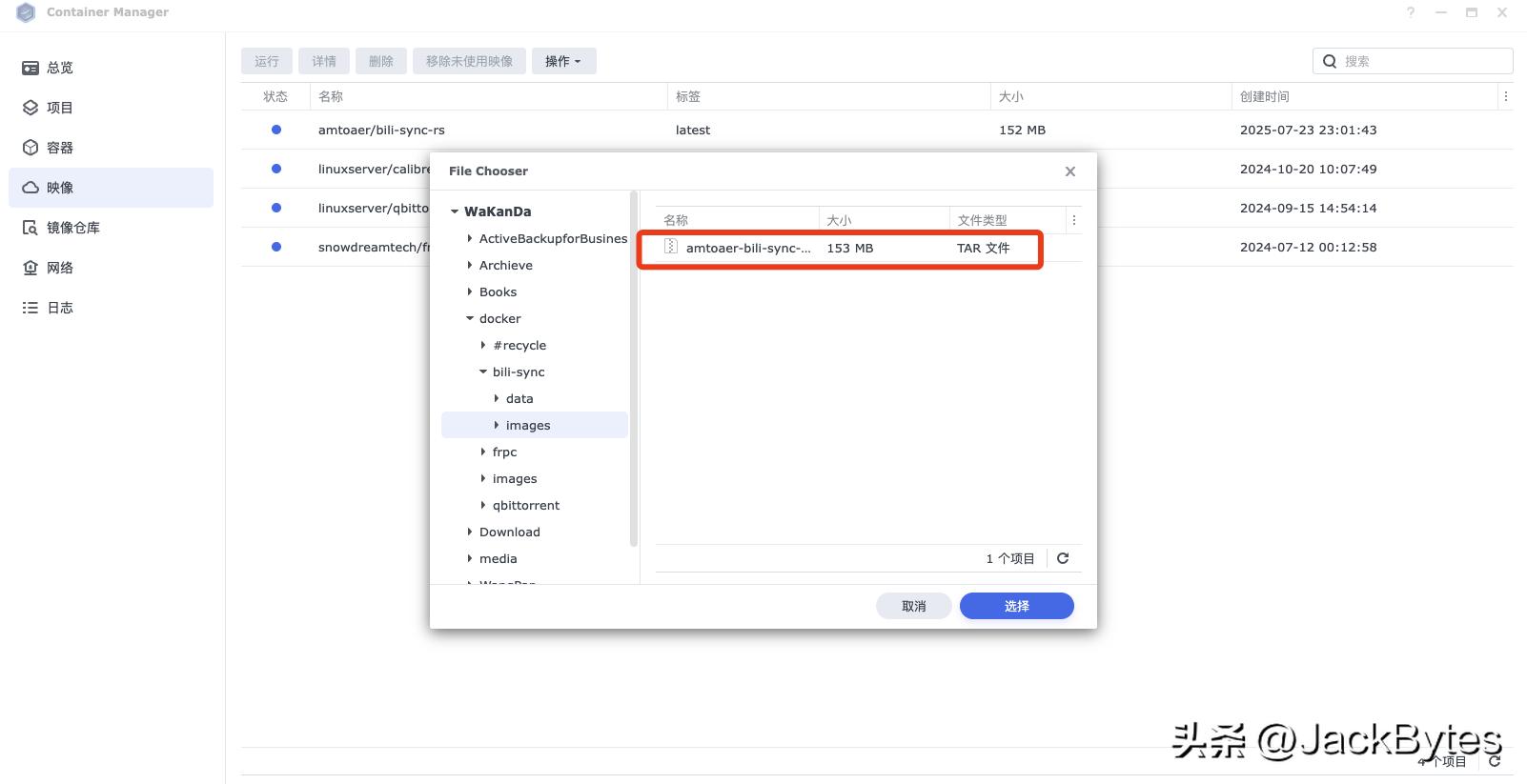Click the File Chooser column options icon

coord(1074,220)
